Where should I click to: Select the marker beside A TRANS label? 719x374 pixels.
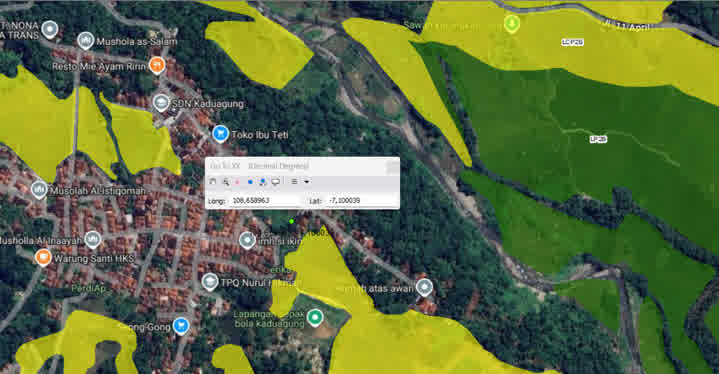point(50,29)
